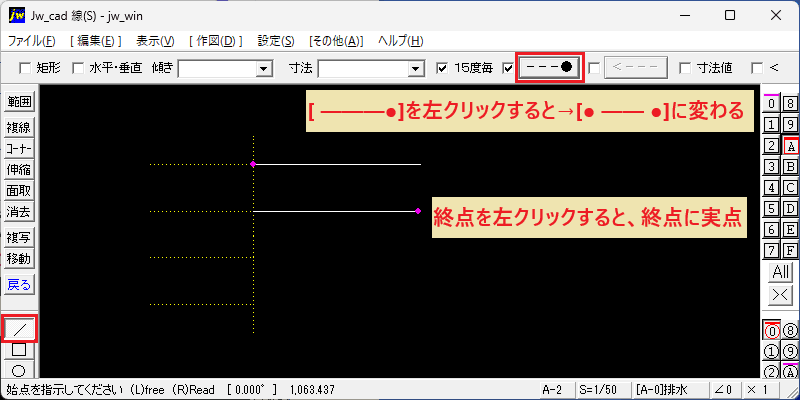Image resolution: width=800 pixels, height=400 pixels.
Task: Enable the 水平・垂直 checkbox
Action: click(x=78, y=68)
